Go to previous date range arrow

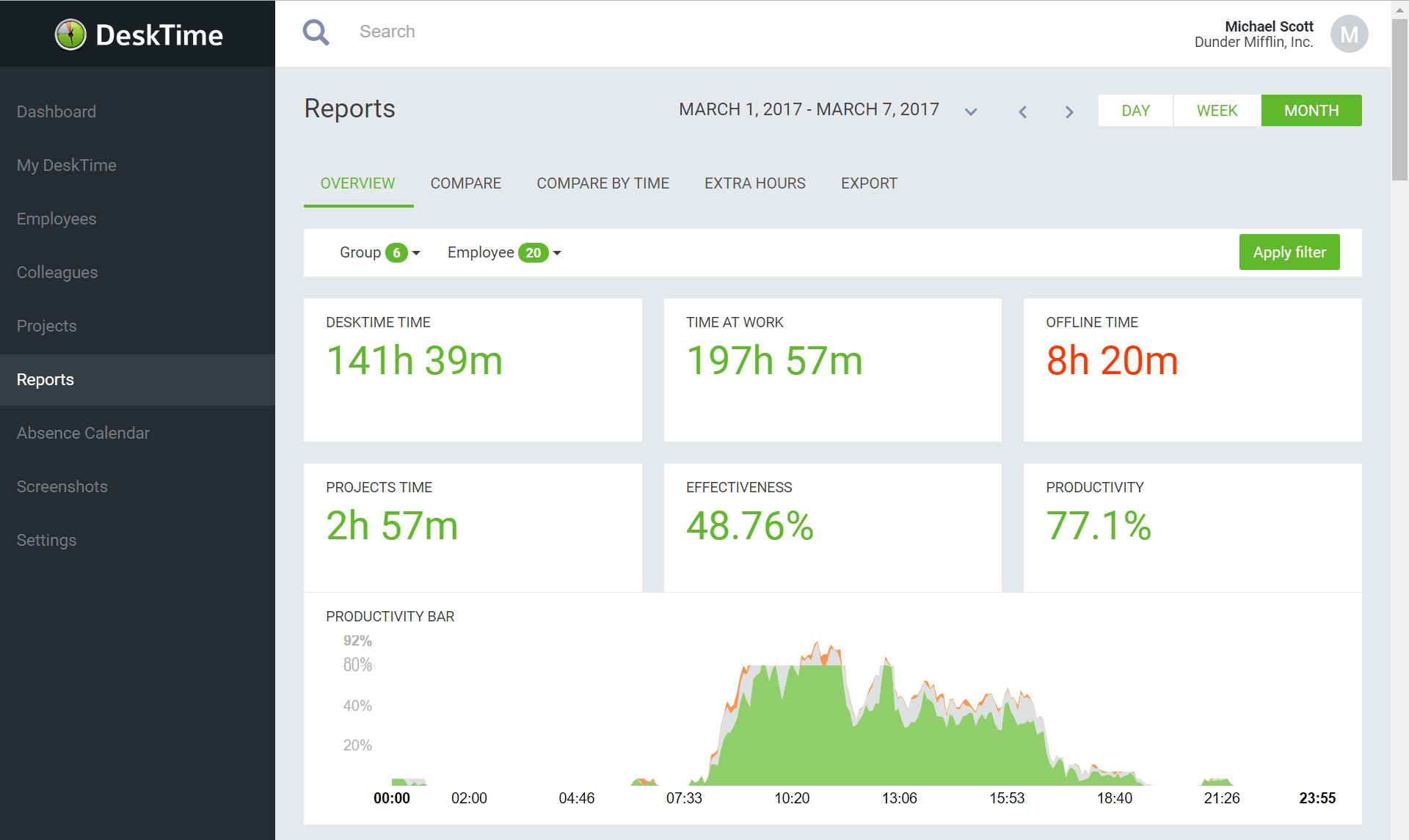(1022, 112)
